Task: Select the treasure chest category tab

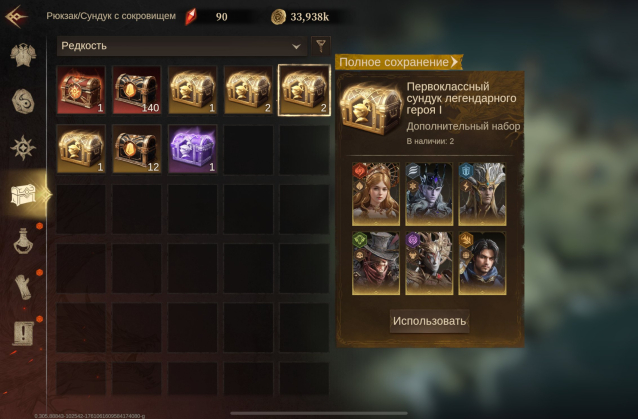Action: 23,195
